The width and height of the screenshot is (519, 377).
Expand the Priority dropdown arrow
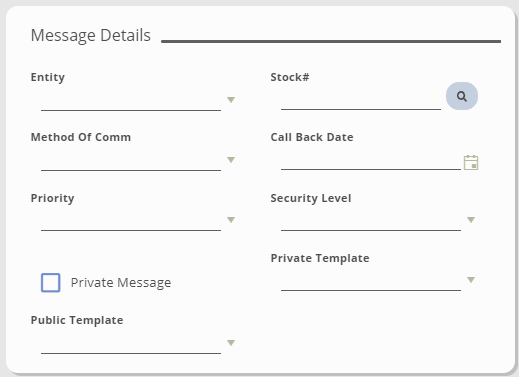click(231, 220)
